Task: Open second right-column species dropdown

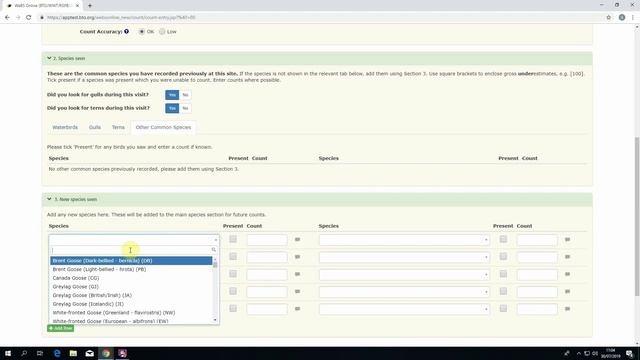Action: tap(404, 257)
